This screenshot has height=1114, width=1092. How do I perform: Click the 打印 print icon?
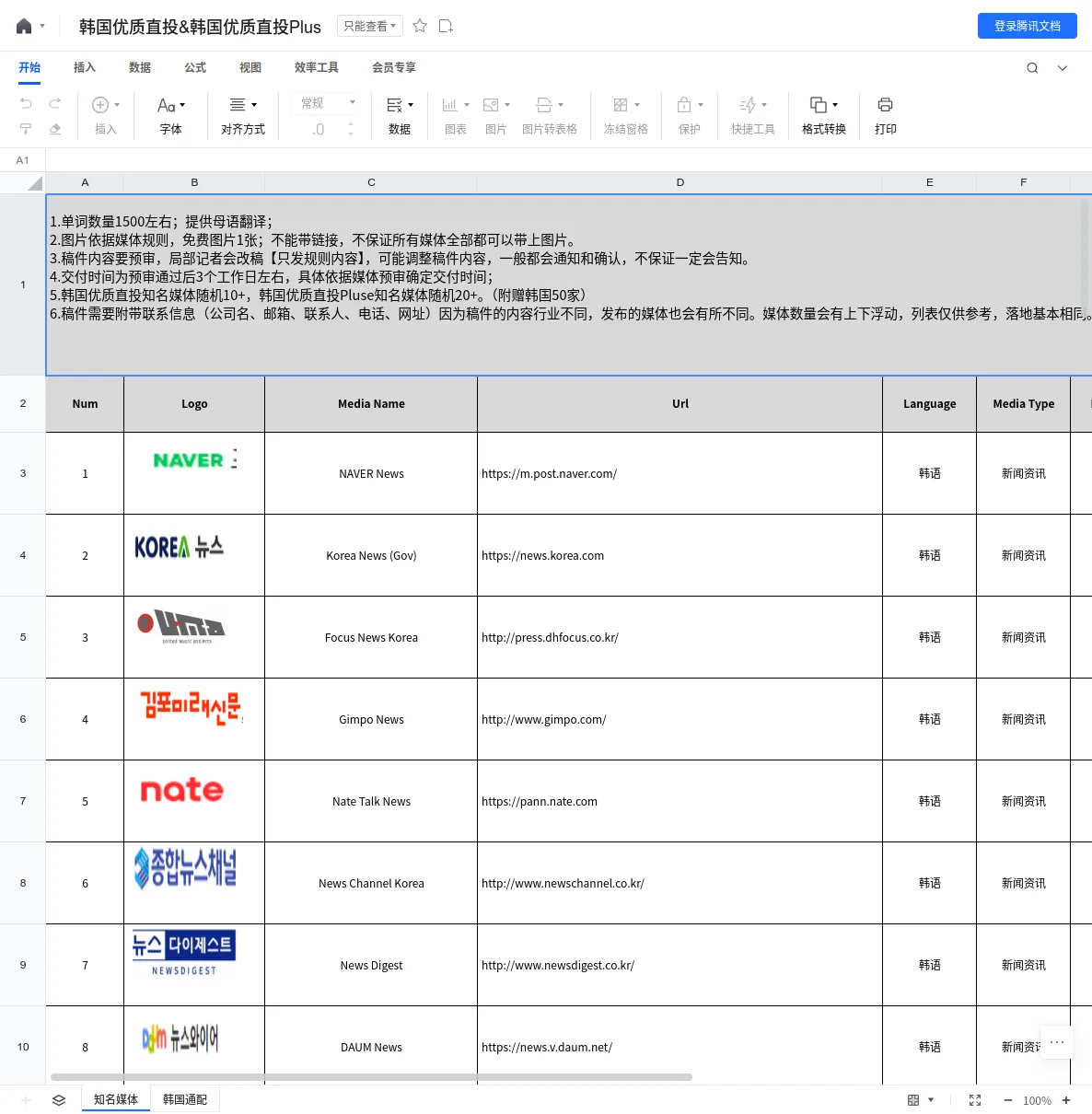point(886,105)
